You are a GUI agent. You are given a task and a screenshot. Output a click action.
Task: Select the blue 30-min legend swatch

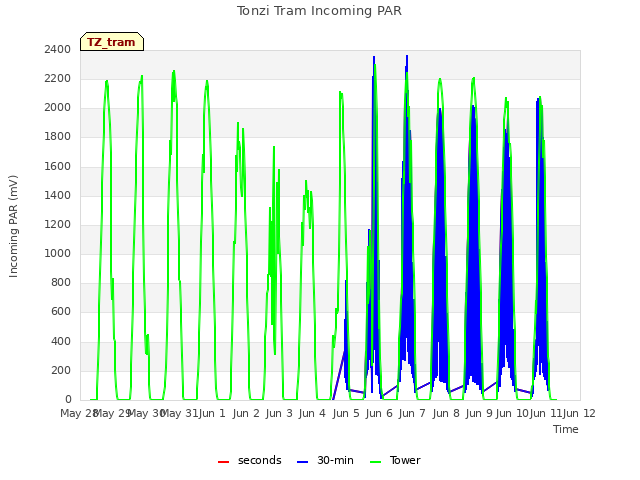pyautogui.click(x=302, y=462)
